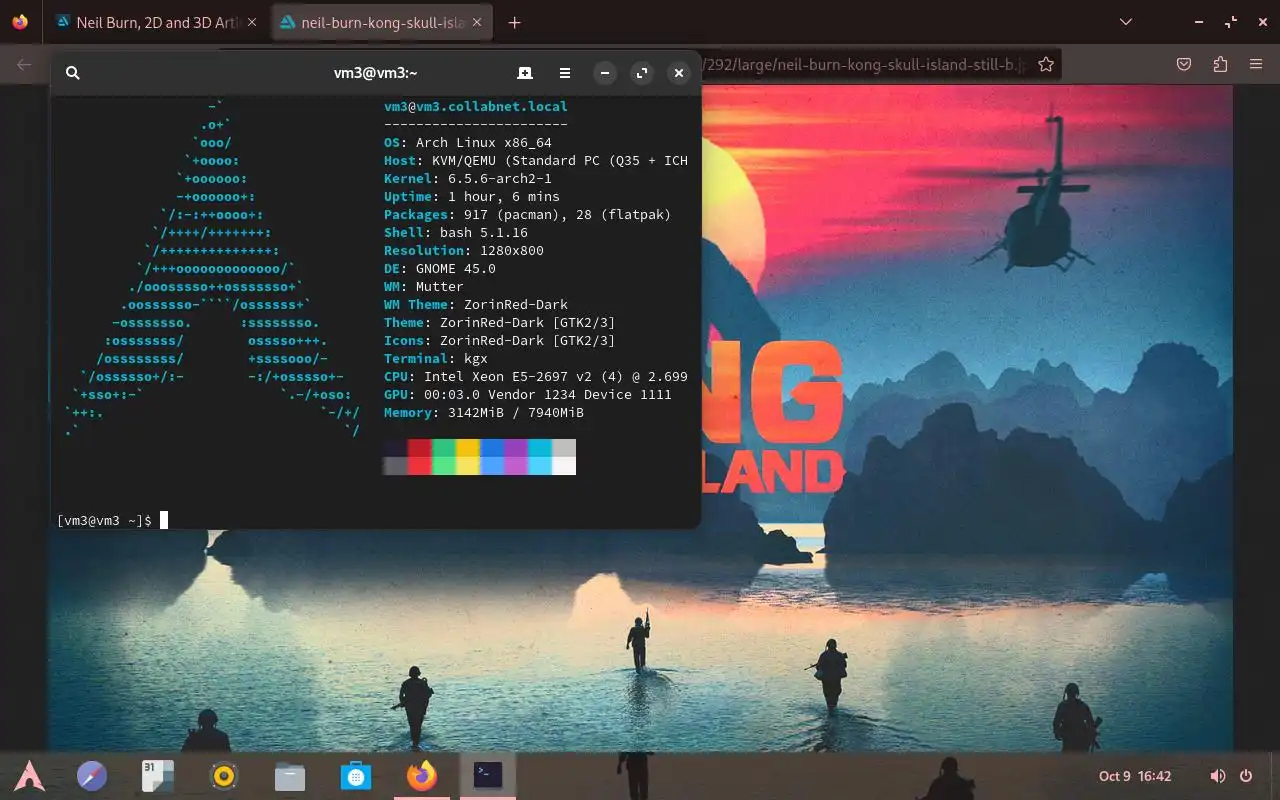Launch the compass web browser from taskbar

coord(92,775)
